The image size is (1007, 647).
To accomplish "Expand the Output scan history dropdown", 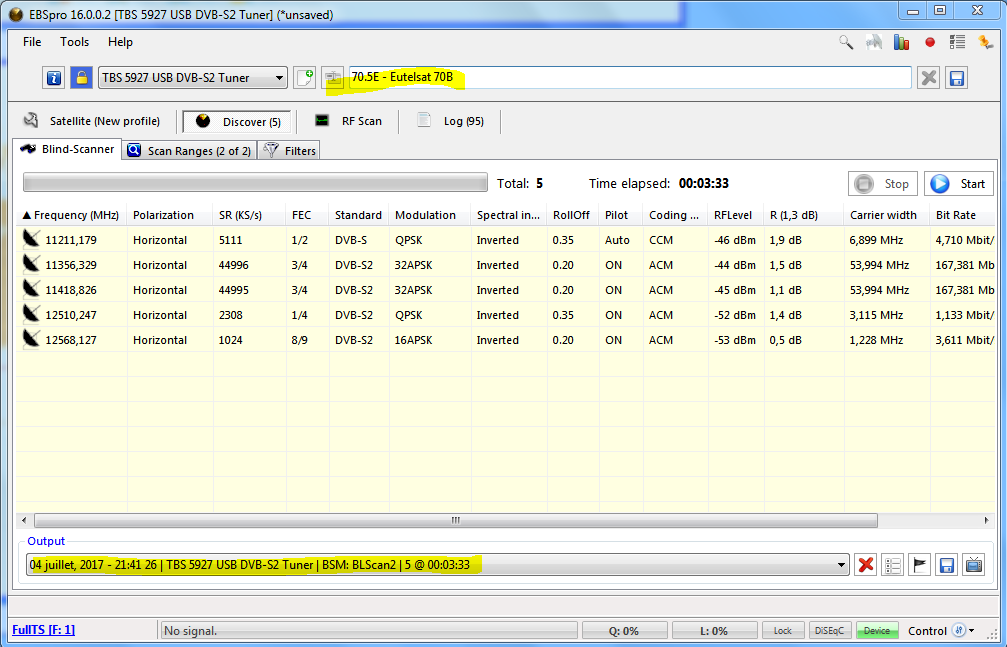I will (841, 565).
